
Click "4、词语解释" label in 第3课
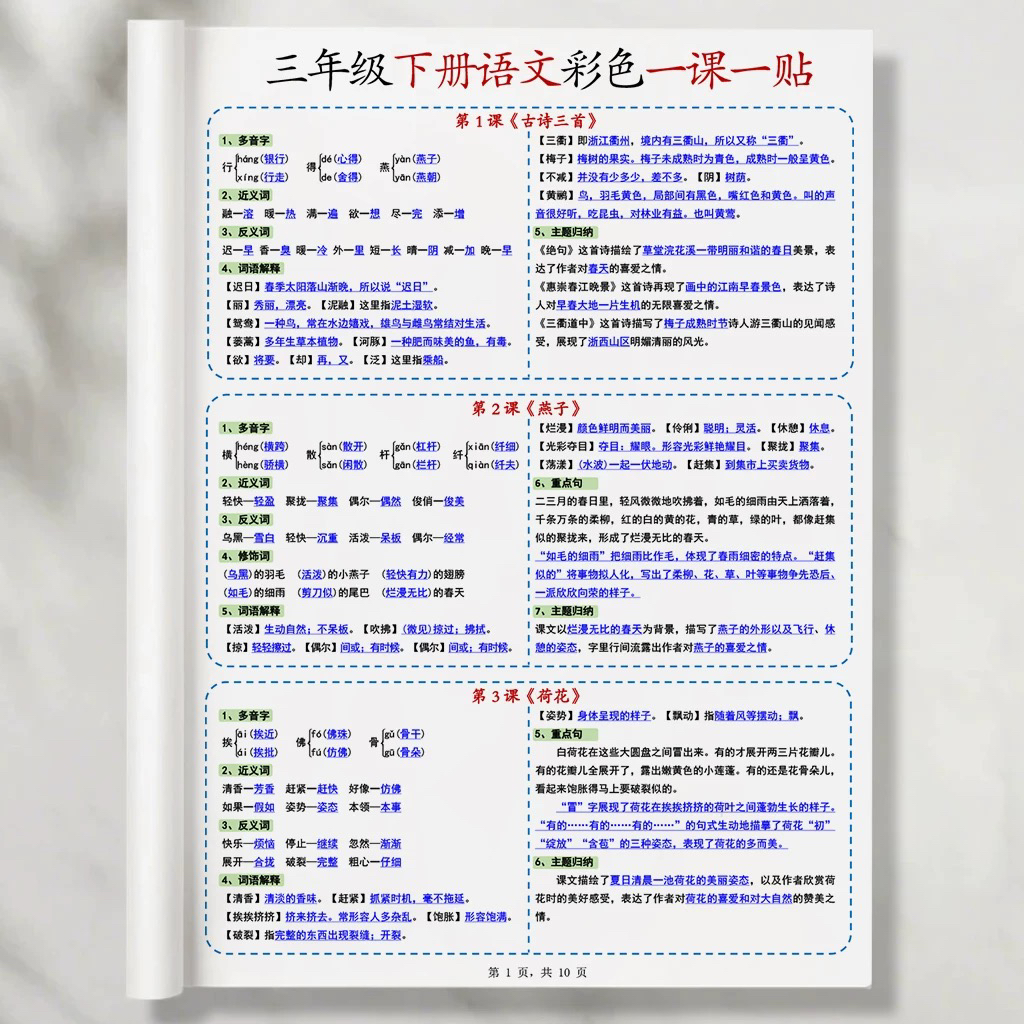click(x=251, y=880)
